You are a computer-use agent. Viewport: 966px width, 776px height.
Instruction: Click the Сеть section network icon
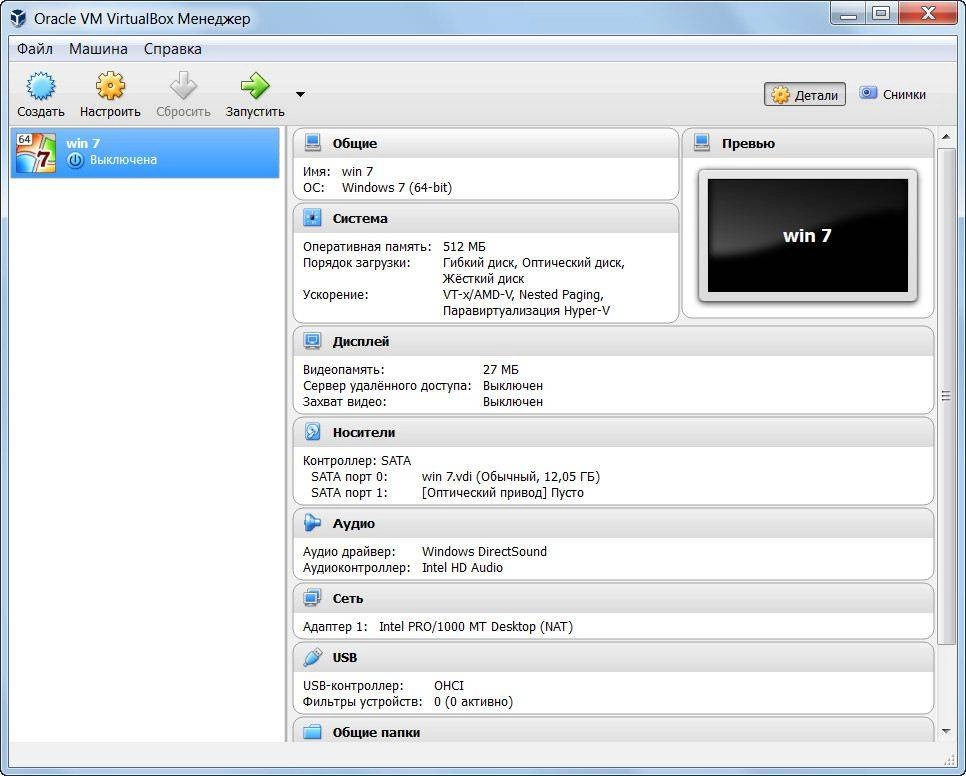pyautogui.click(x=313, y=598)
